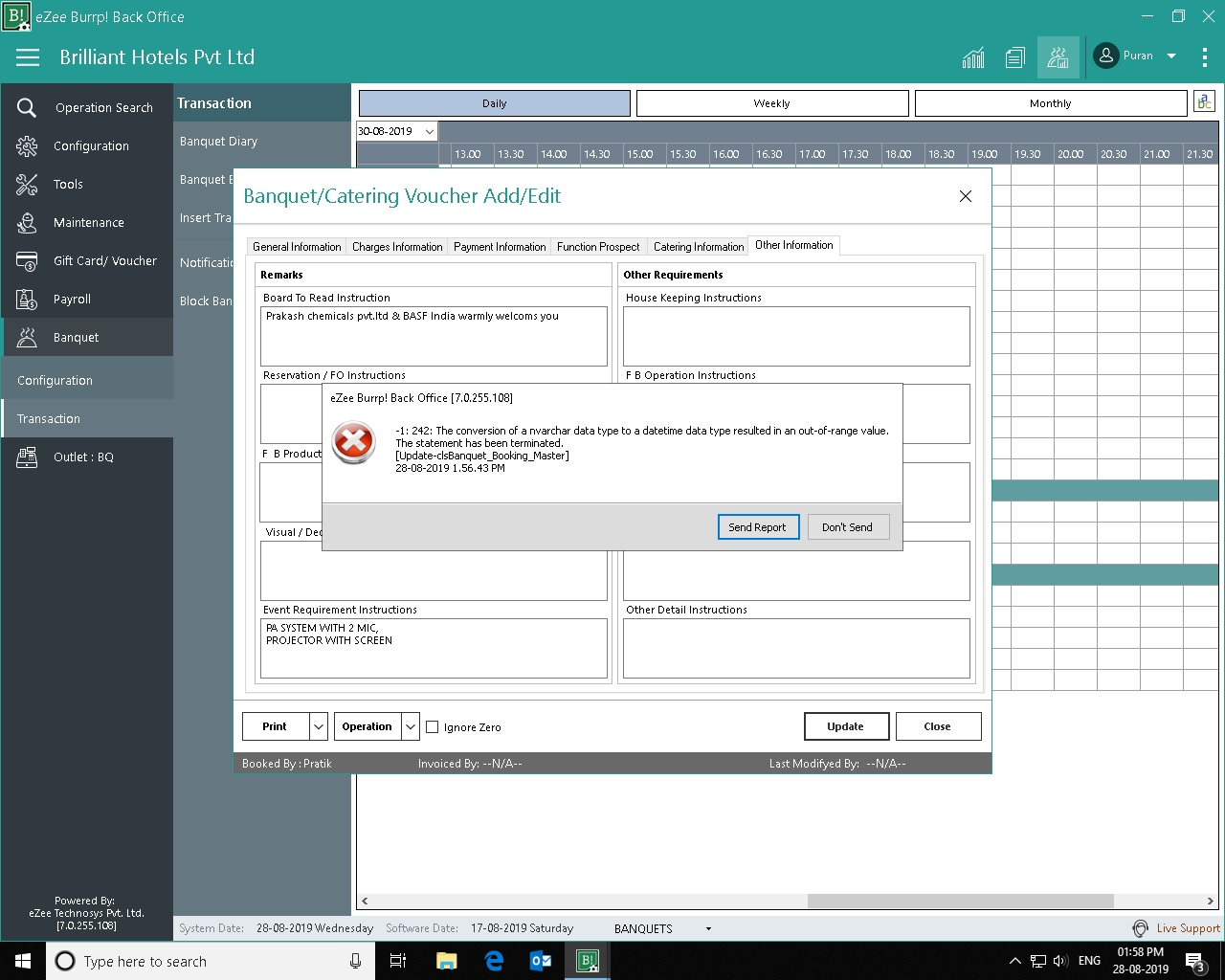Click the taskbar microphone icon
Viewport: 1225px width, 980px height.
point(355,961)
